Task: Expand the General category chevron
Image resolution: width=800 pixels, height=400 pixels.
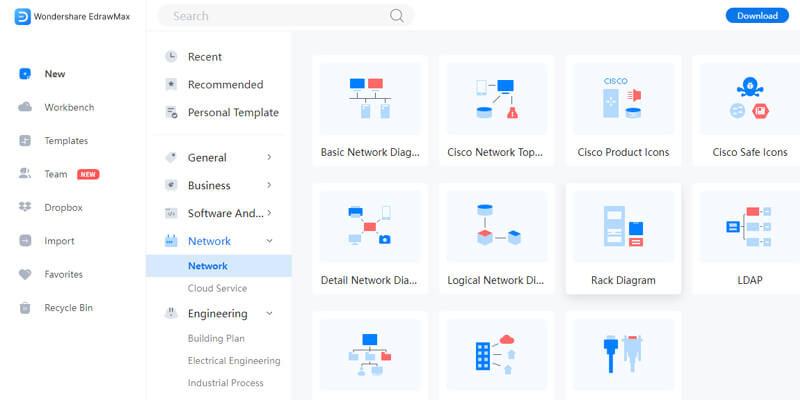Action: 269,157
